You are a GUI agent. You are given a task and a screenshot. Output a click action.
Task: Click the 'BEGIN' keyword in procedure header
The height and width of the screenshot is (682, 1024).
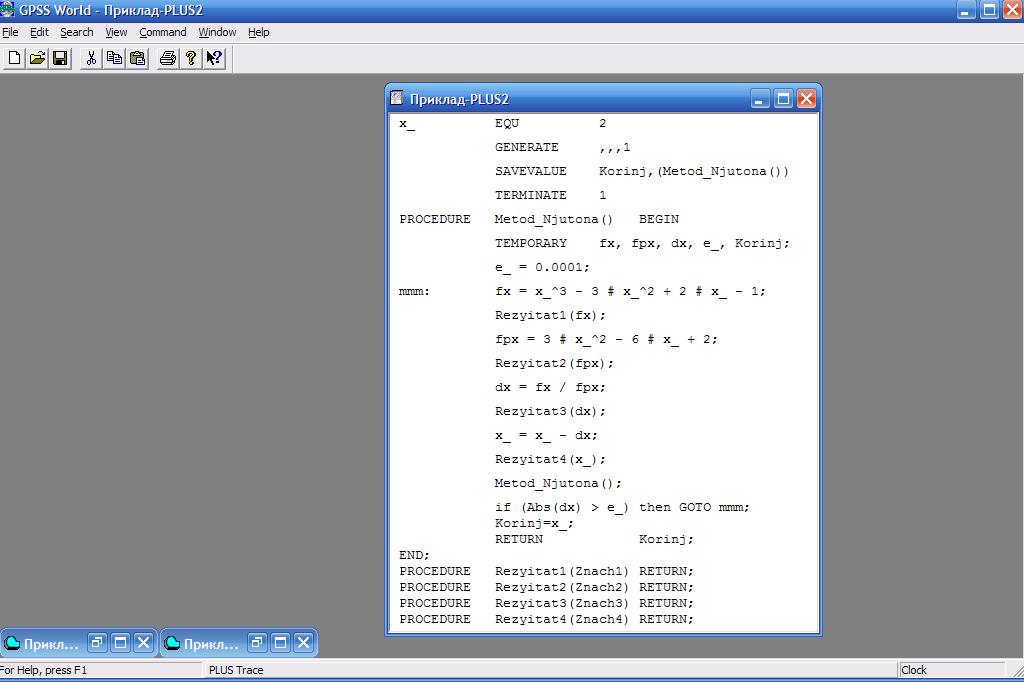[658, 219]
